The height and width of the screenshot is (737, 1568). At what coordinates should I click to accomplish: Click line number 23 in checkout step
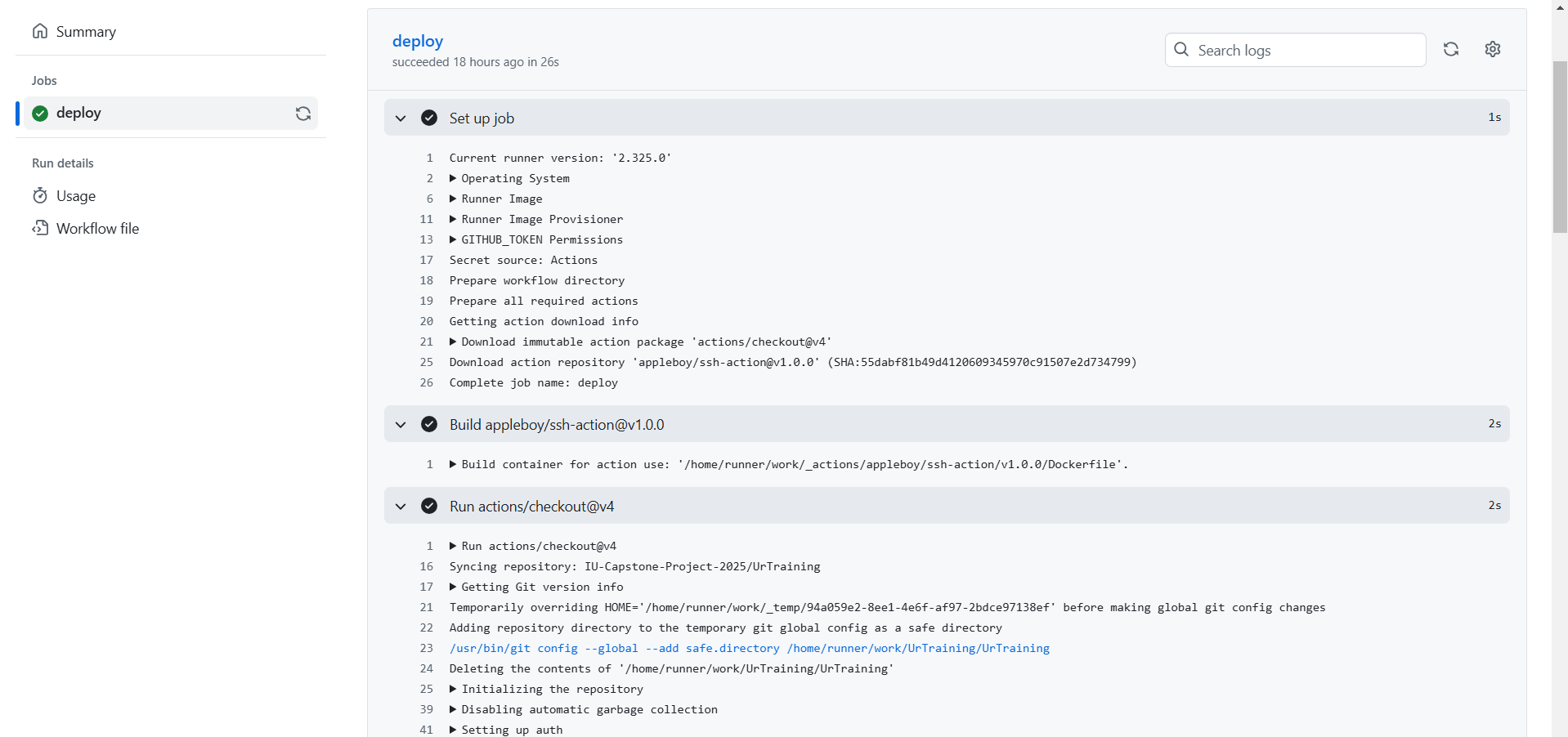(x=427, y=648)
